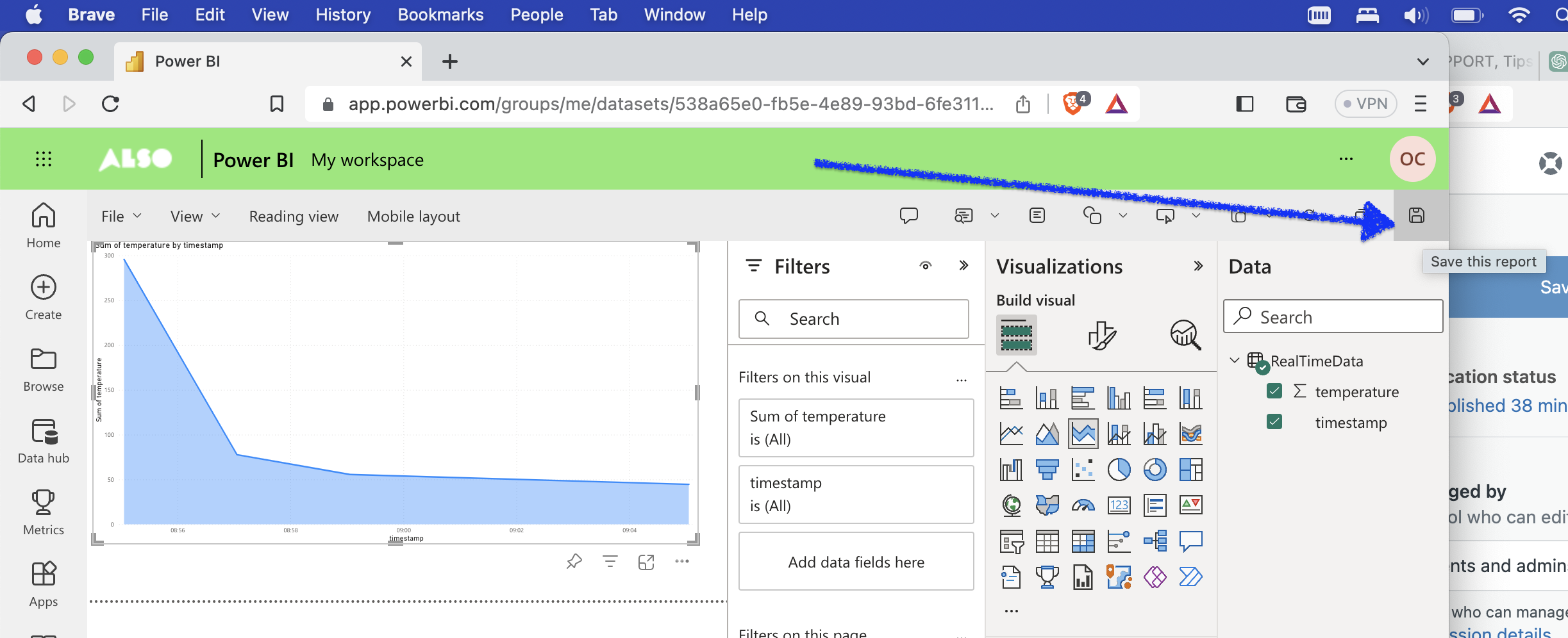Switch to Reading view
The height and width of the screenshot is (638, 1568).
[294, 217]
